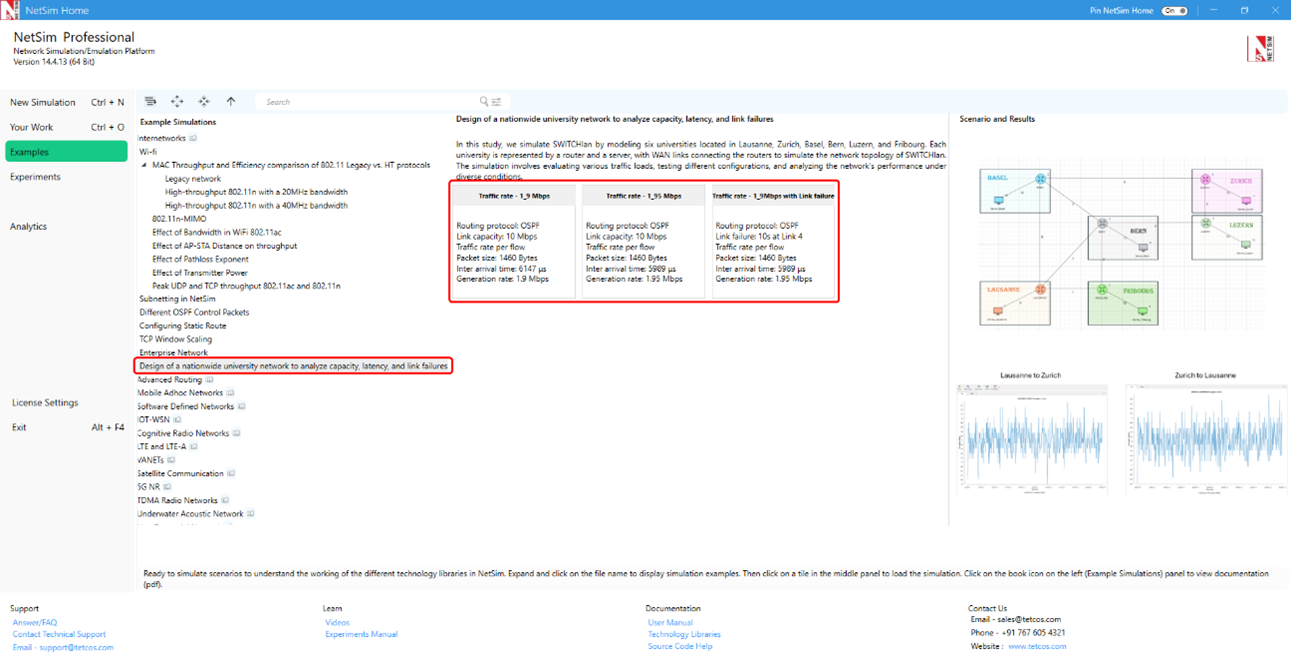Toggle the Pin NetSim Home switch
1291x657 pixels.
click(x=1174, y=11)
